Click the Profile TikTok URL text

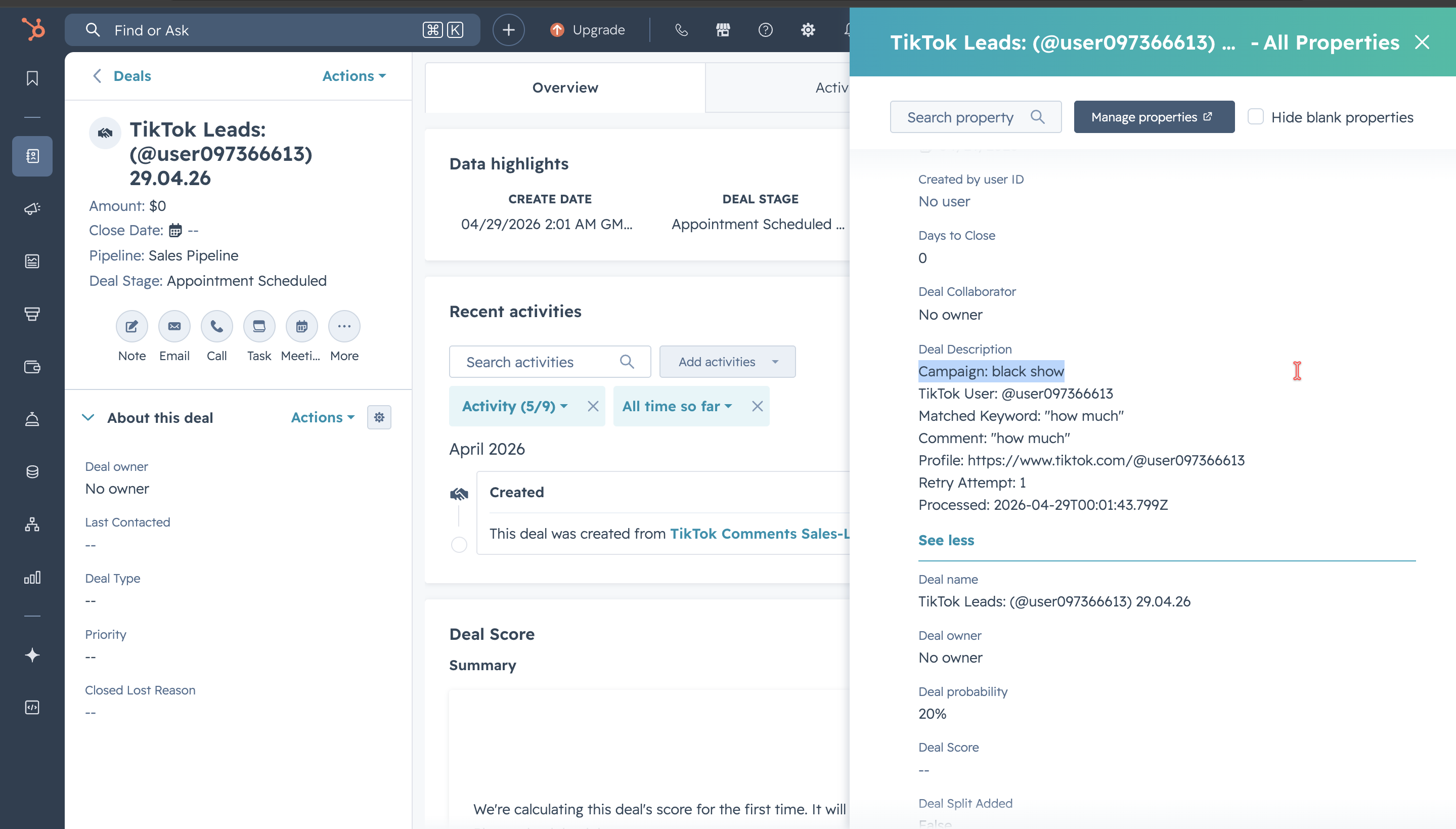pyautogui.click(x=1106, y=460)
